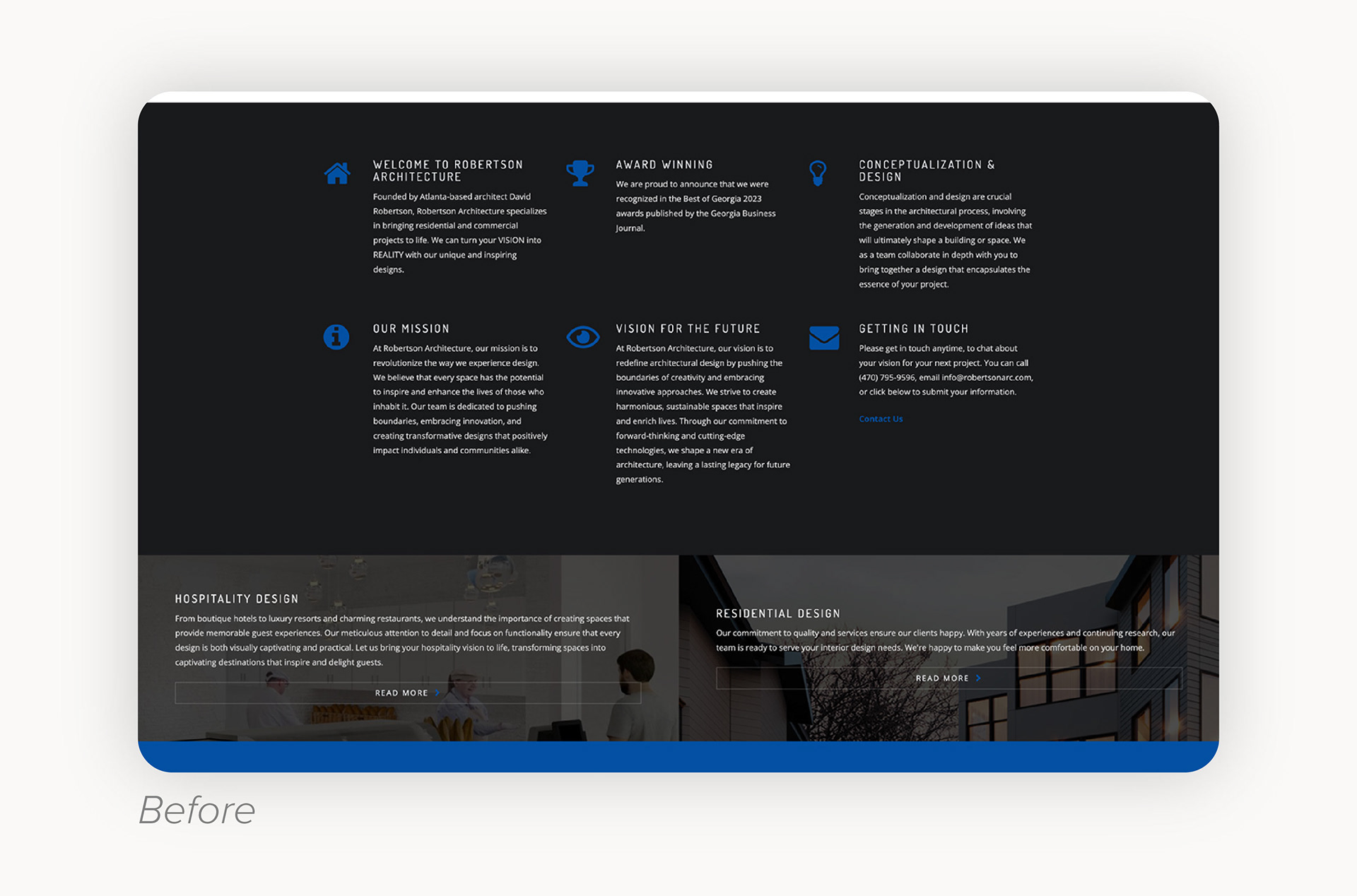The image size is (1357, 896).
Task: Click the Hospitality Design title
Action: [237, 599]
